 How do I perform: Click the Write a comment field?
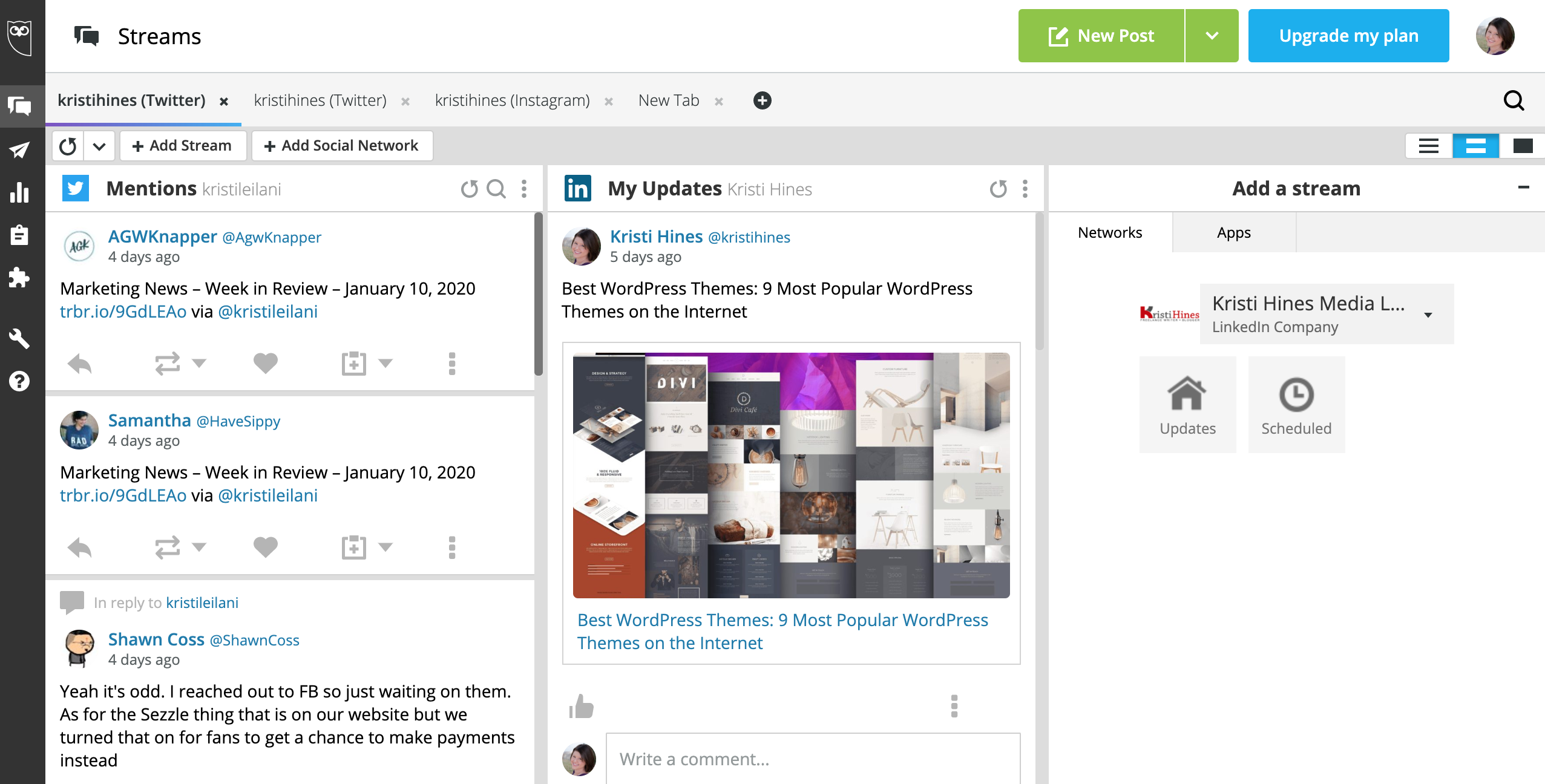point(813,759)
